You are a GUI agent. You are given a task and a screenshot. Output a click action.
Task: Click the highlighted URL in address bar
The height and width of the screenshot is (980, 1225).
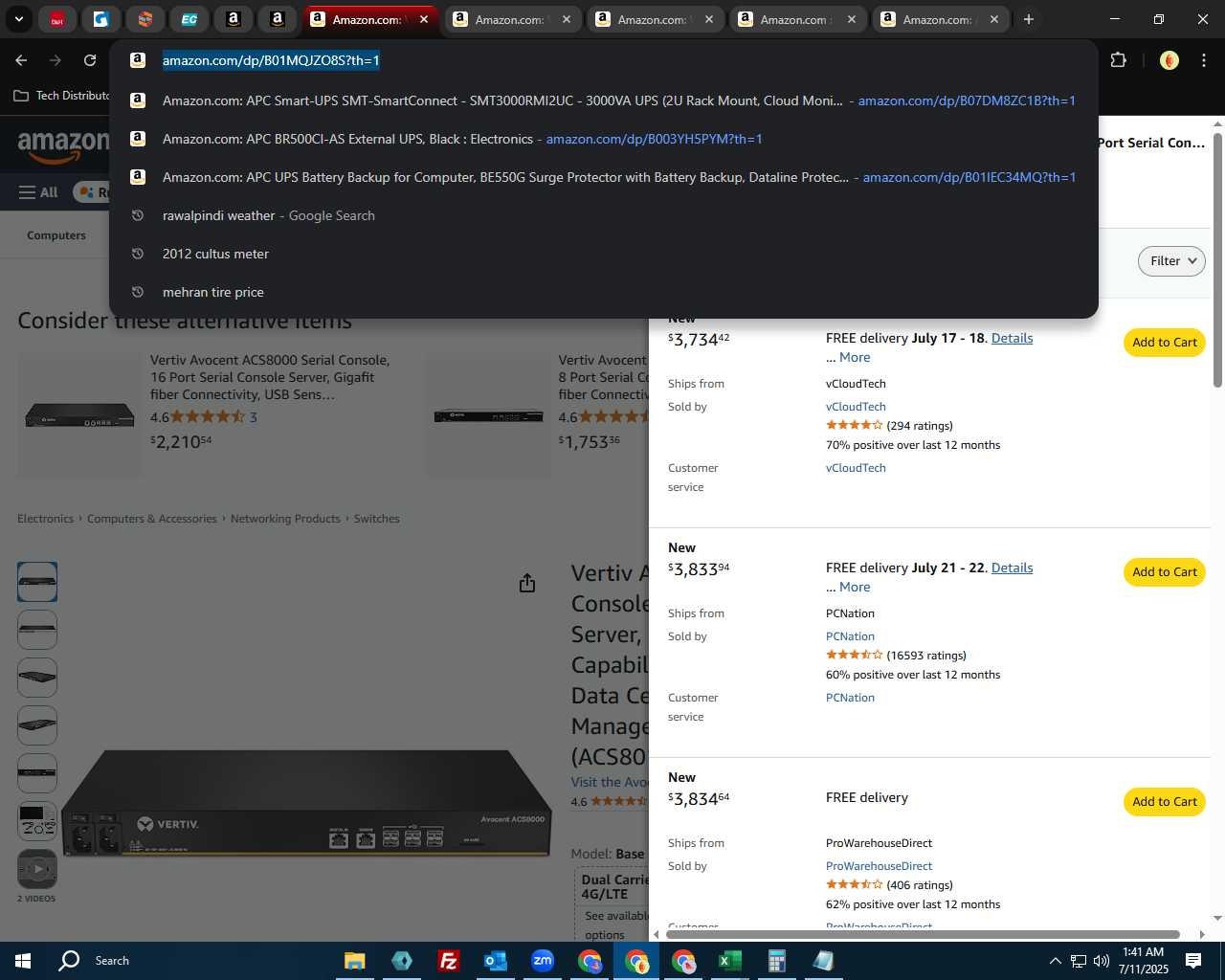(271, 60)
